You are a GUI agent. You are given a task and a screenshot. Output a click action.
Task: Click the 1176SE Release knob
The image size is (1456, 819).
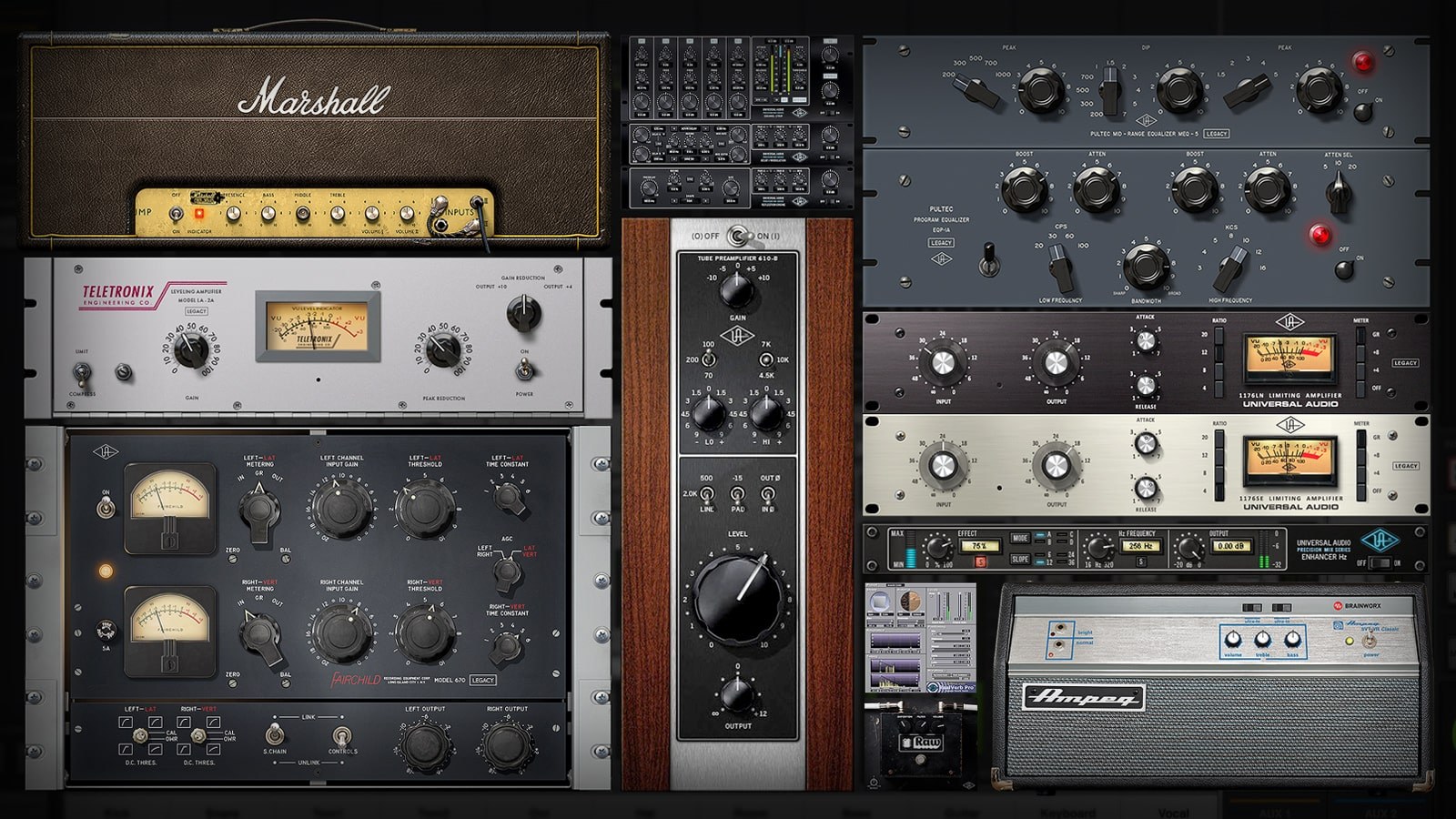[1146, 489]
